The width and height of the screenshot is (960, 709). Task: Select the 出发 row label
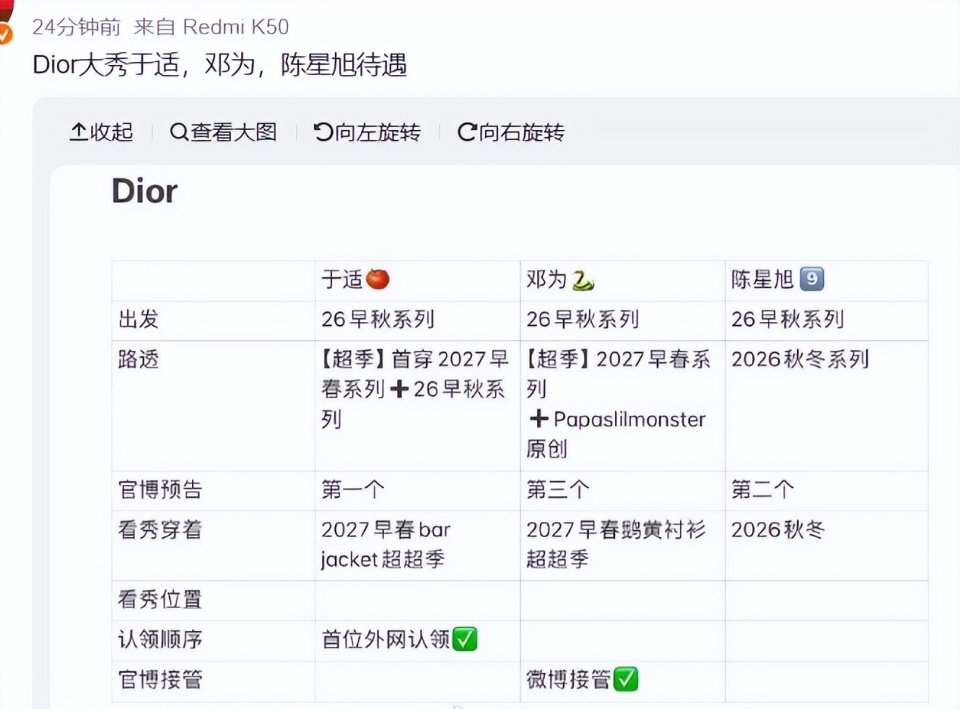139,319
